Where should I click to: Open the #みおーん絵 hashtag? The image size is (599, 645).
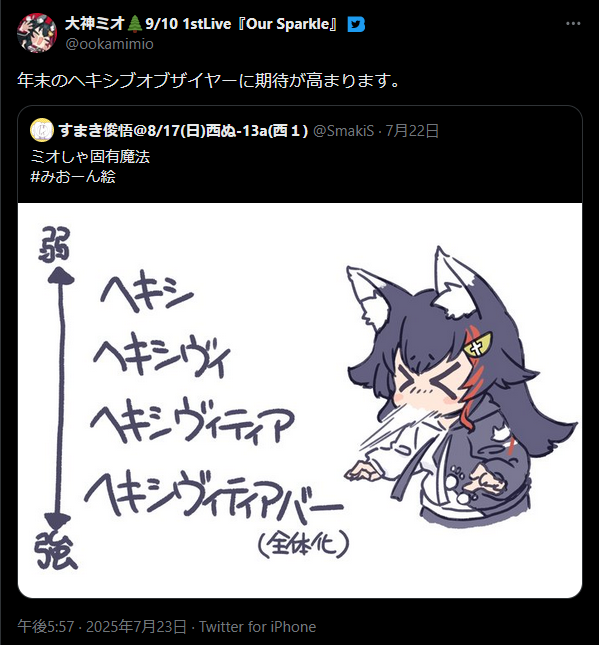point(73,176)
